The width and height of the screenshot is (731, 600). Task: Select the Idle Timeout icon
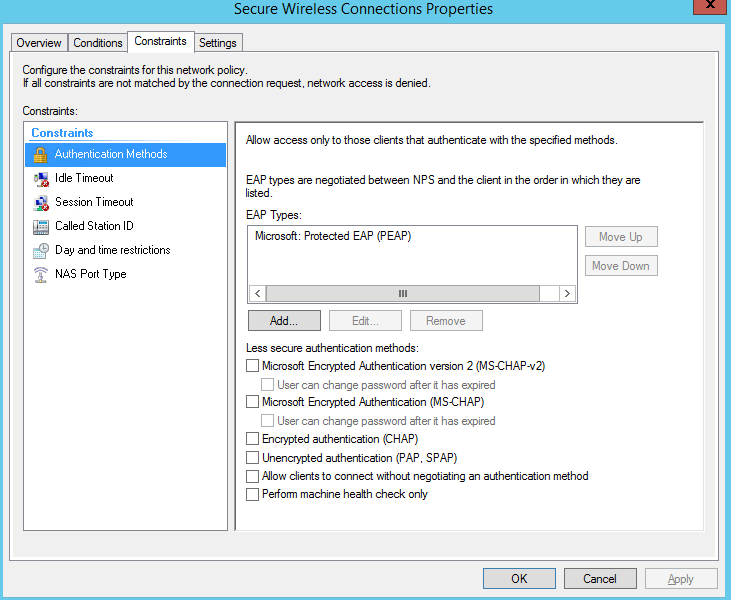(40, 179)
